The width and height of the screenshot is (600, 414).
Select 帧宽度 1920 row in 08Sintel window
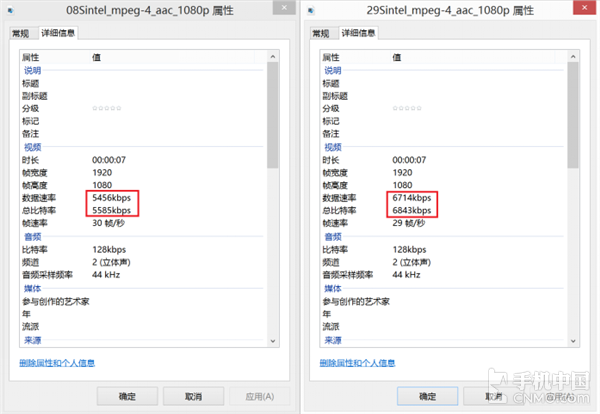[x=143, y=173]
